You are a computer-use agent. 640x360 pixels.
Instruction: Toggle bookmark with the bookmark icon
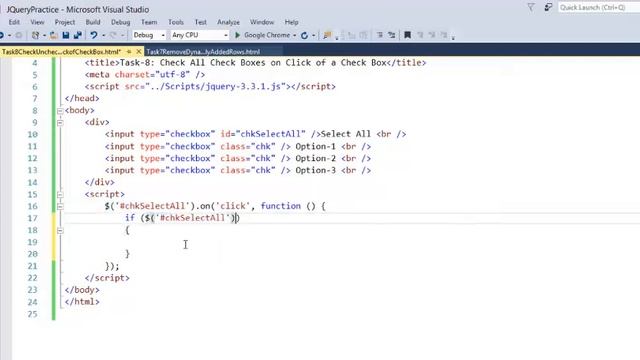407,35
